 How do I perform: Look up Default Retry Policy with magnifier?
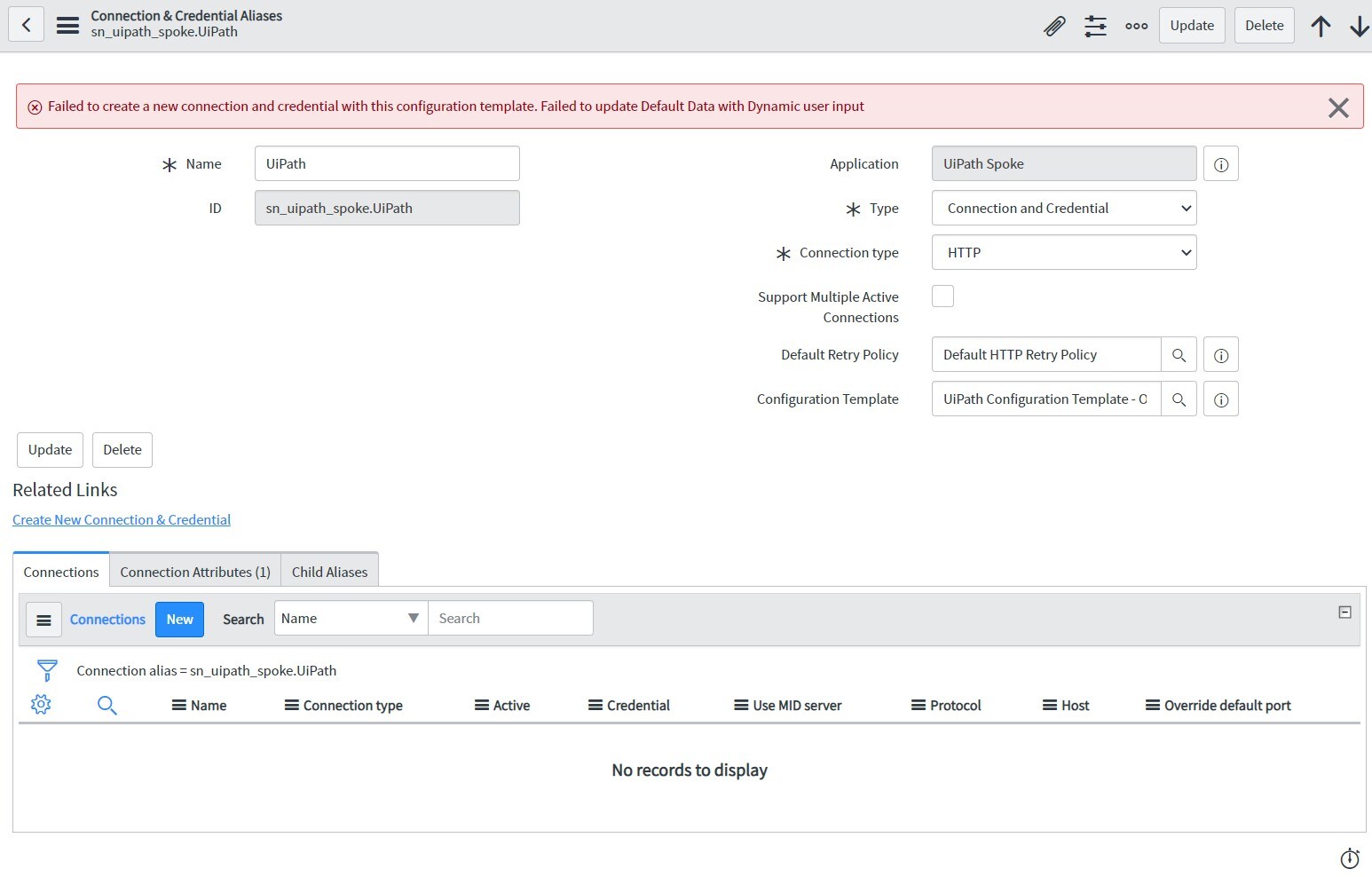point(1179,355)
